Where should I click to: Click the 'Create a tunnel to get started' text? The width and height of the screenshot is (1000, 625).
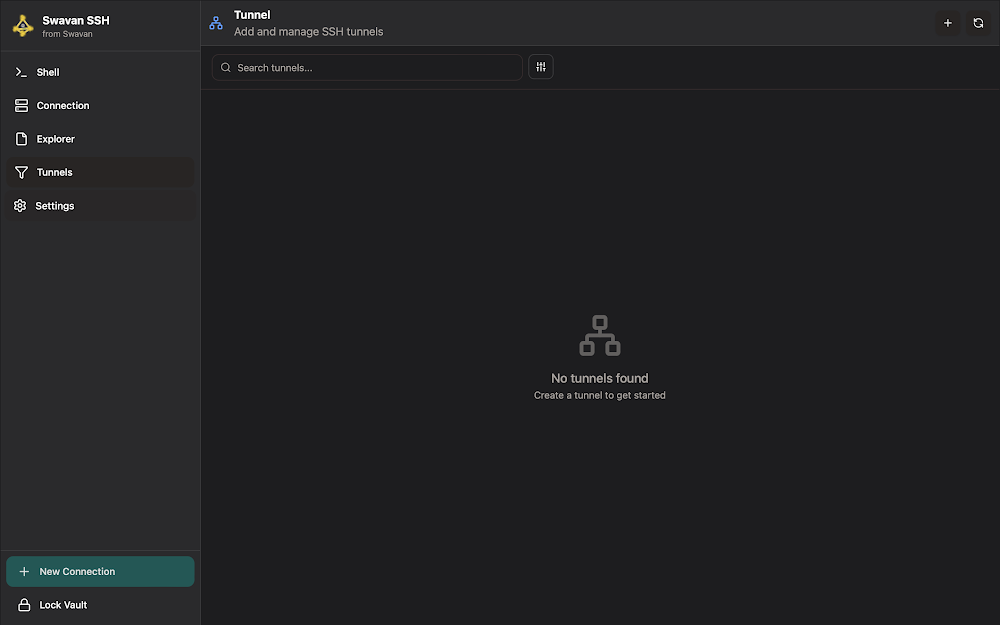pos(599,395)
